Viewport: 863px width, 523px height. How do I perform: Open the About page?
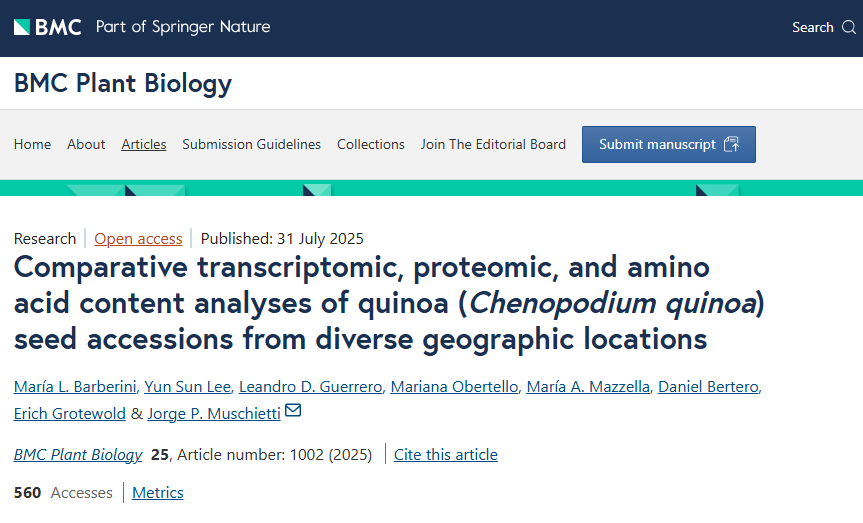(x=86, y=144)
